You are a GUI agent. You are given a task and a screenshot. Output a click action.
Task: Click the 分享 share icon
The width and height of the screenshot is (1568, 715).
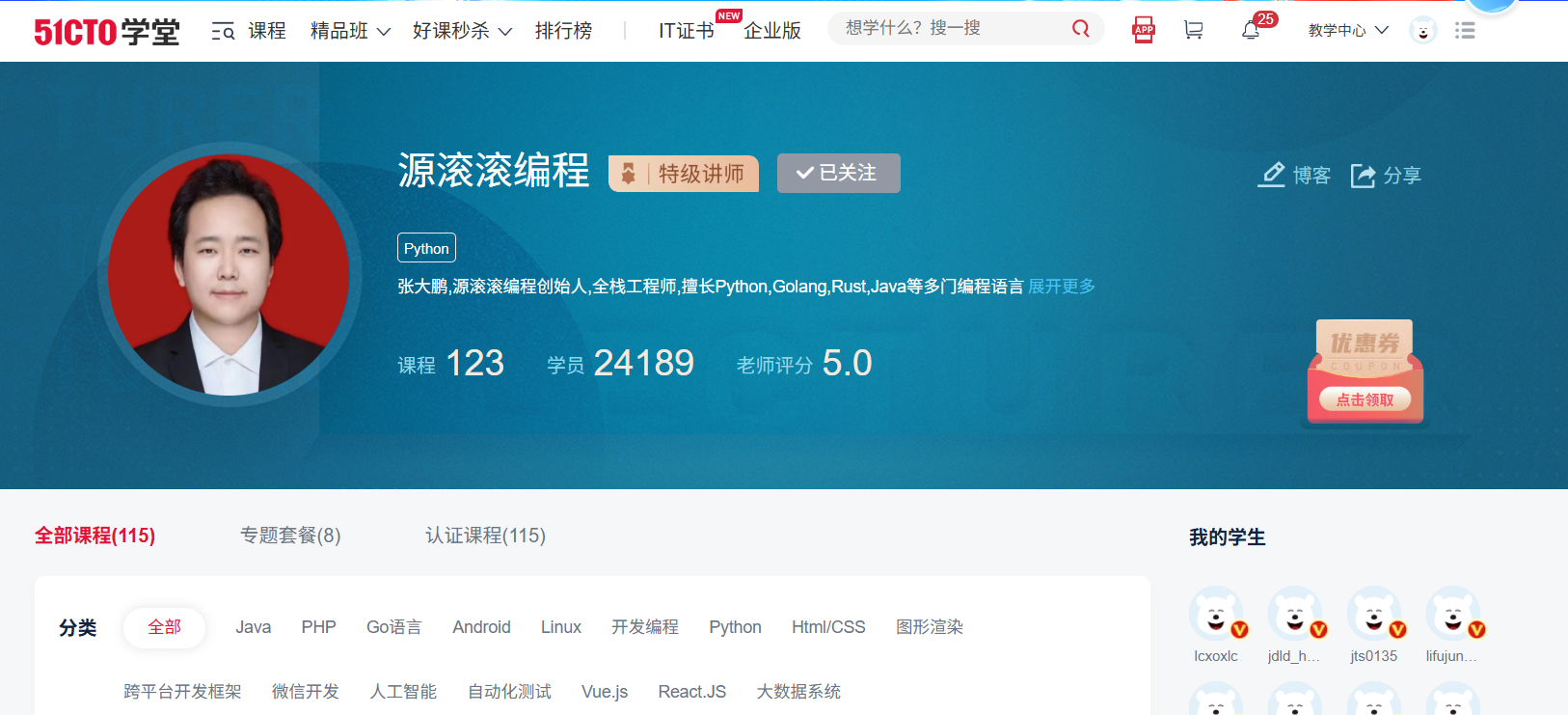tap(1363, 175)
